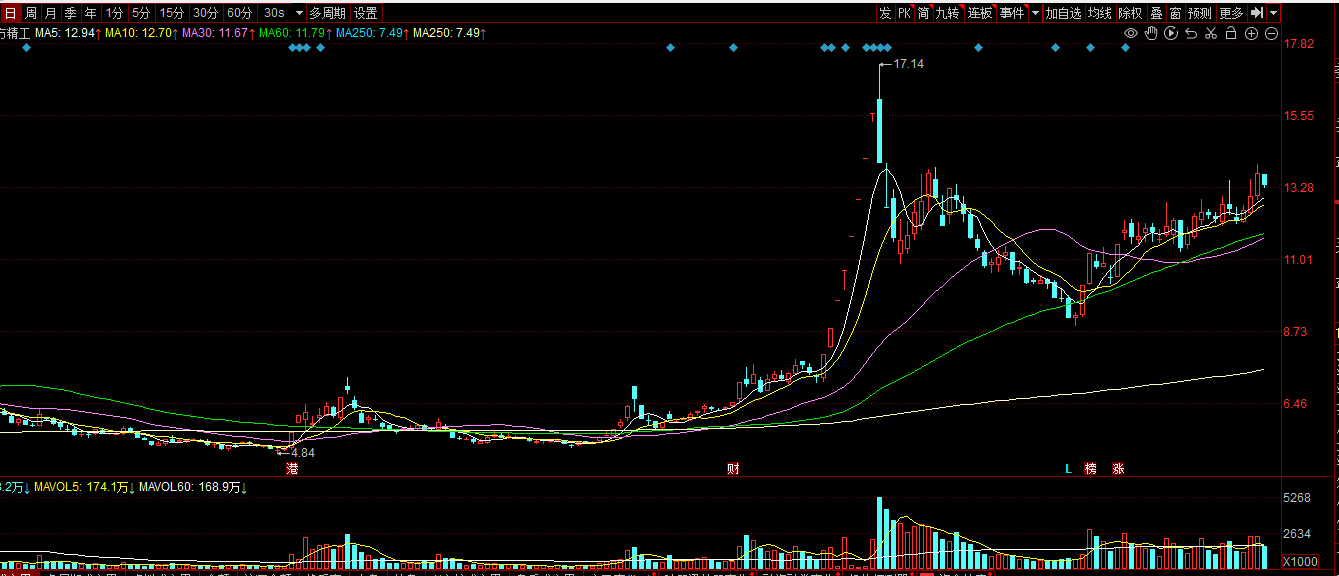Click the red 财 event marker
This screenshot has height=576, width=1339.
click(733, 469)
